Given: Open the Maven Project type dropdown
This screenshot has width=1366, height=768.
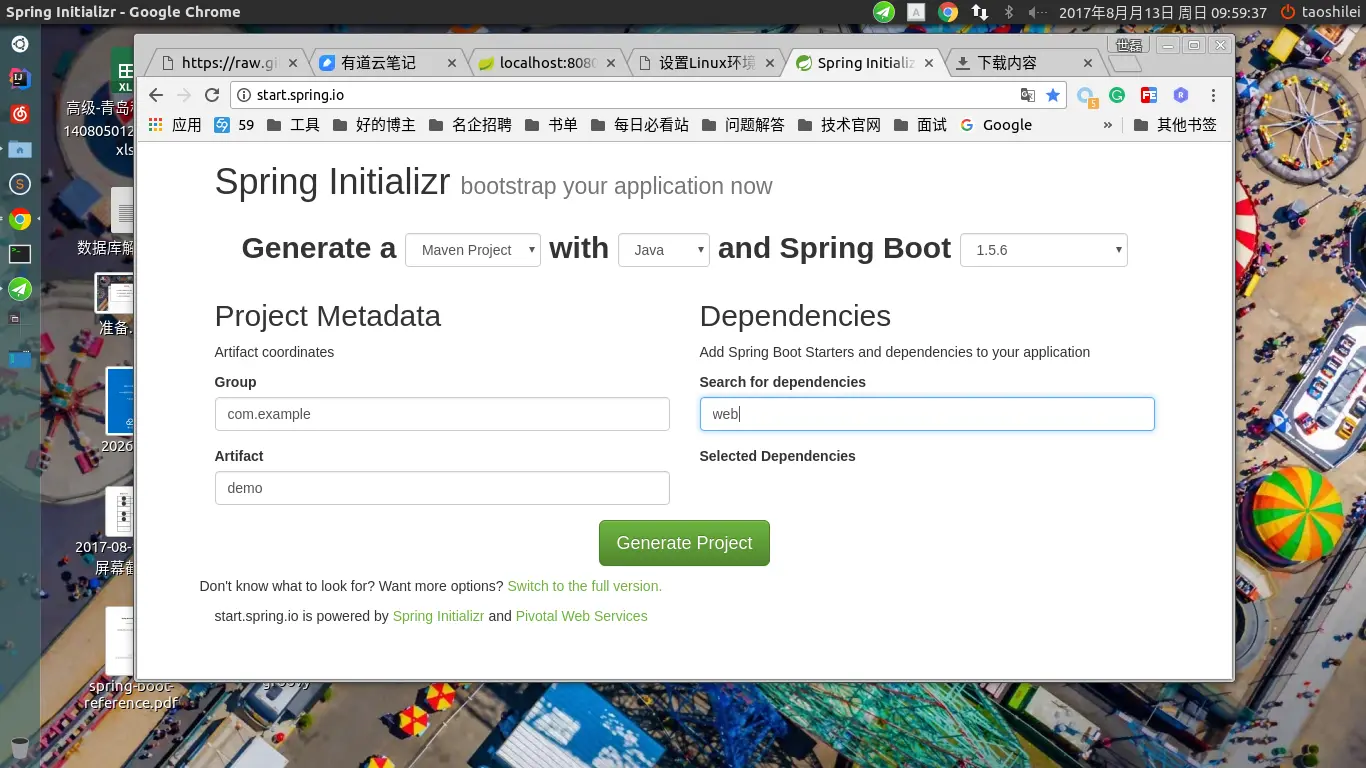Looking at the screenshot, I should click(473, 250).
